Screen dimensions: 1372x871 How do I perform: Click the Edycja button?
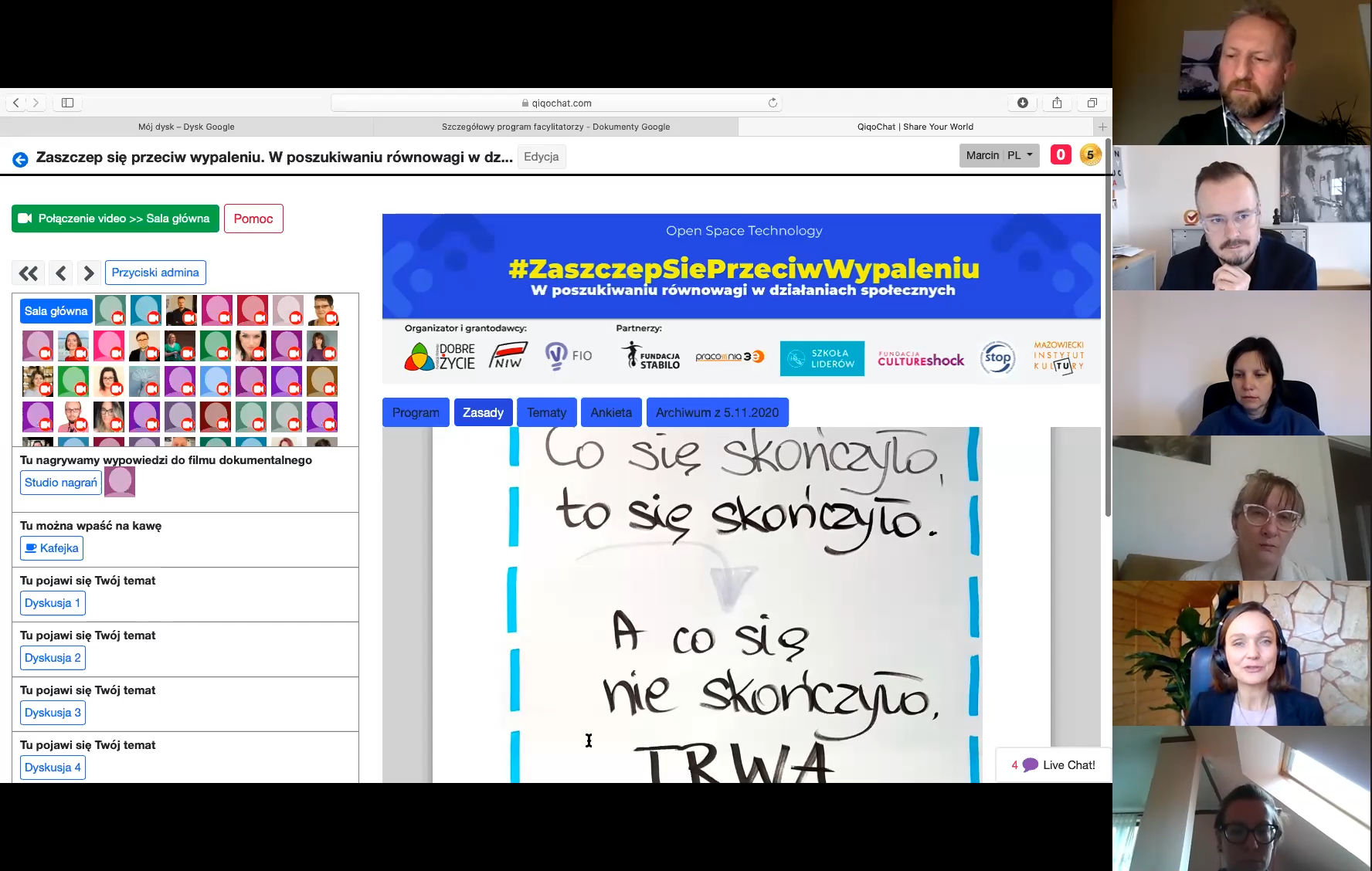click(541, 157)
